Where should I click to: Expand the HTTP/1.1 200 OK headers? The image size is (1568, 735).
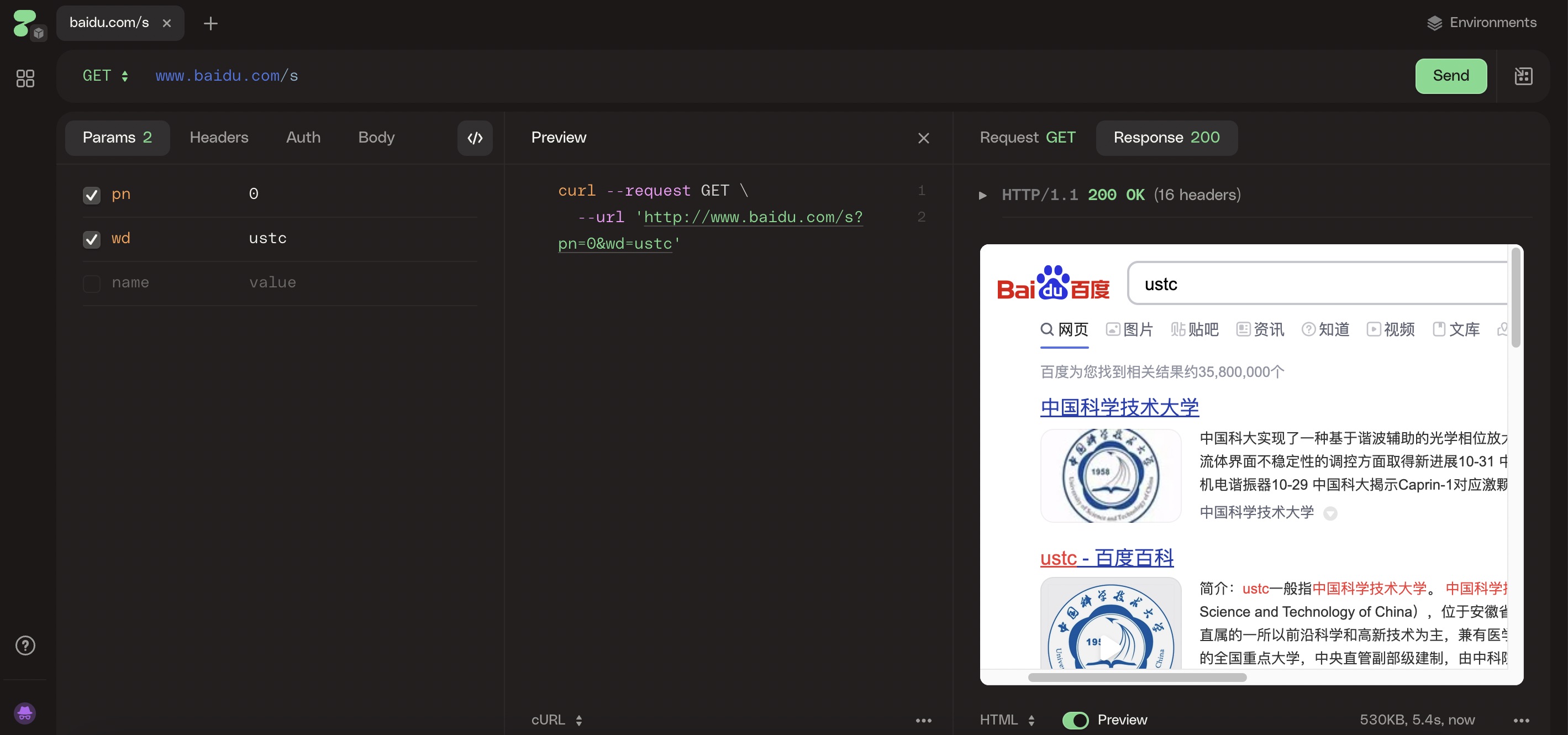pyautogui.click(x=982, y=196)
